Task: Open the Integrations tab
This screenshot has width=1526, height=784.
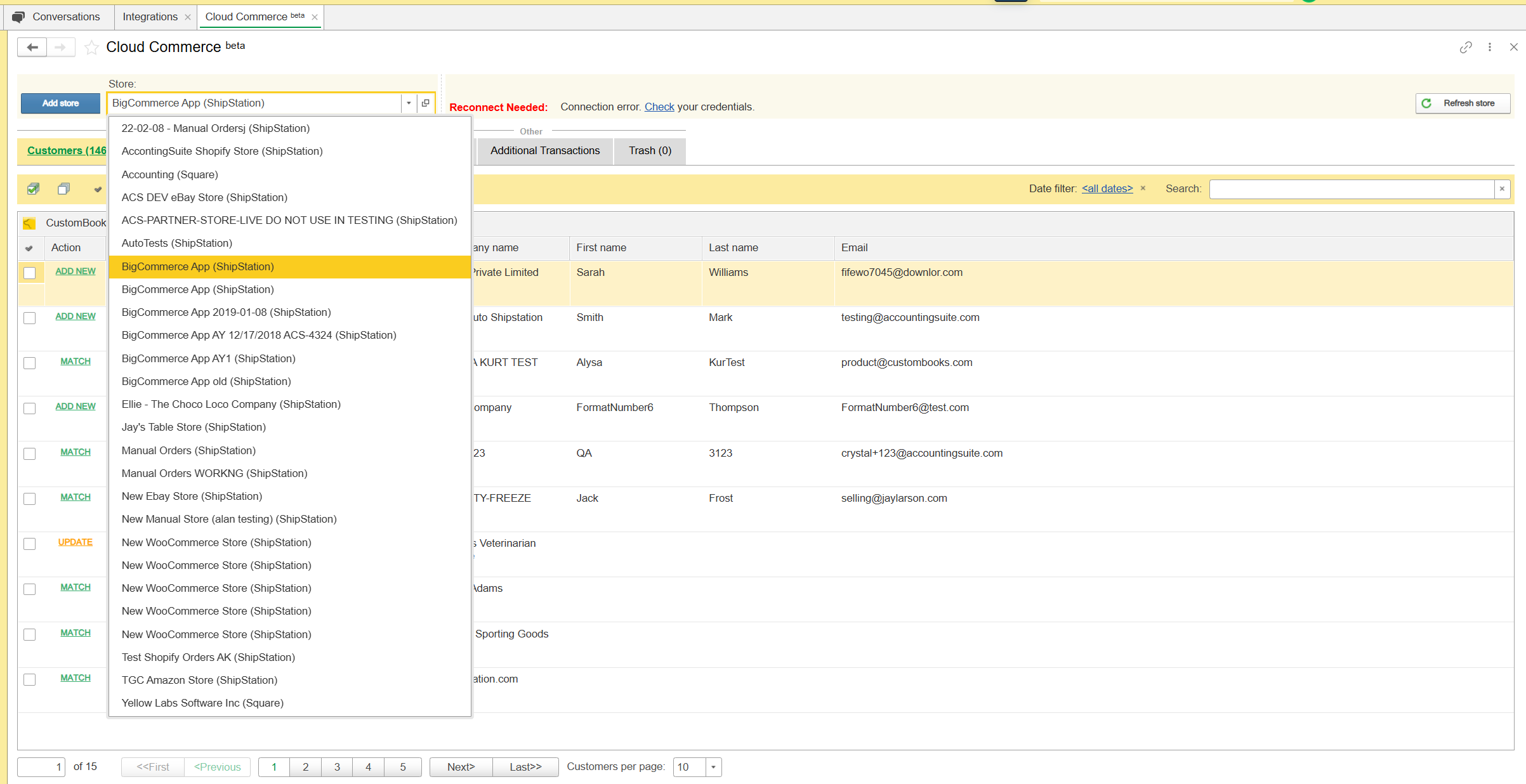Action: tap(150, 16)
